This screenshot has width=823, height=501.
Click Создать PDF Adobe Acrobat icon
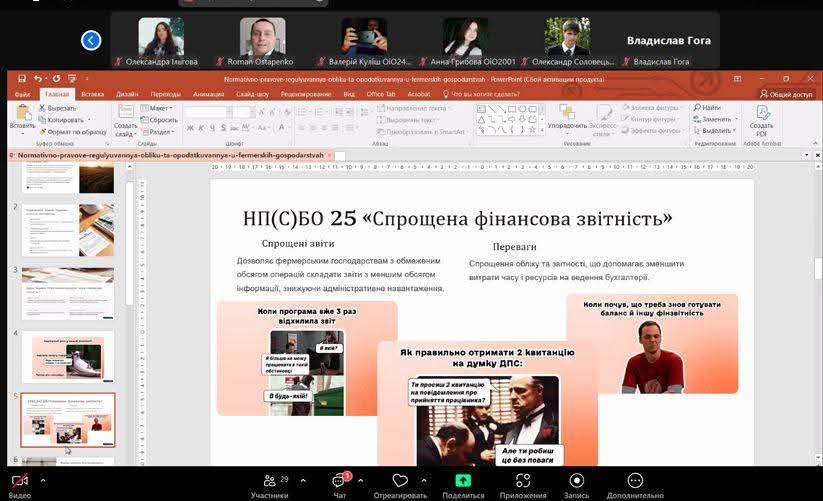tap(762, 112)
